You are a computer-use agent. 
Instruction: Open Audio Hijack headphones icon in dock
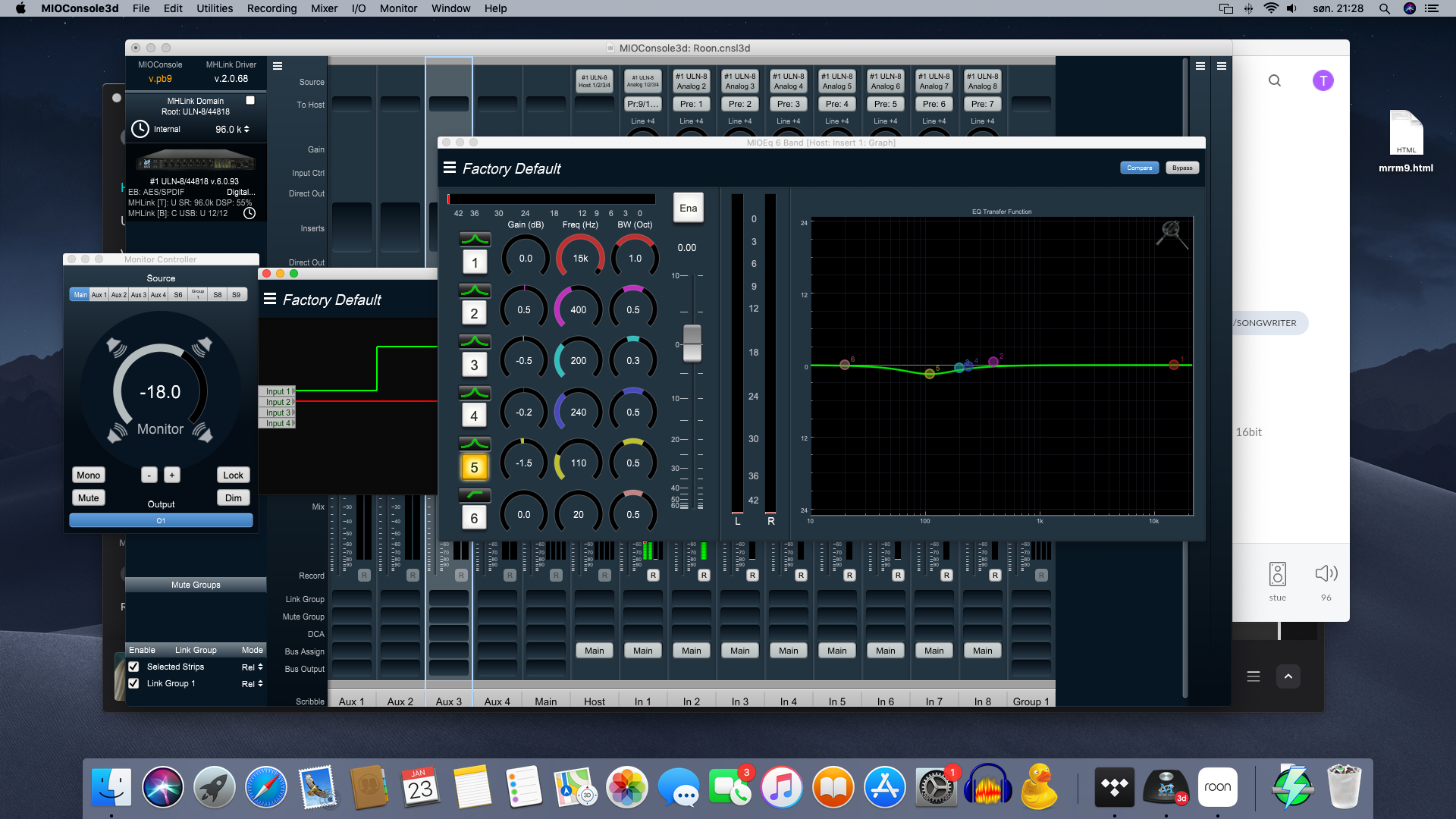click(x=988, y=787)
